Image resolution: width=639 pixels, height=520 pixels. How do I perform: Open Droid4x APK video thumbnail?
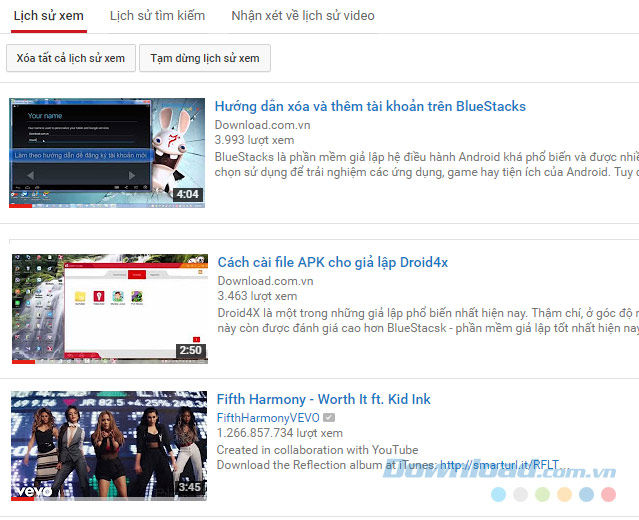click(x=110, y=309)
